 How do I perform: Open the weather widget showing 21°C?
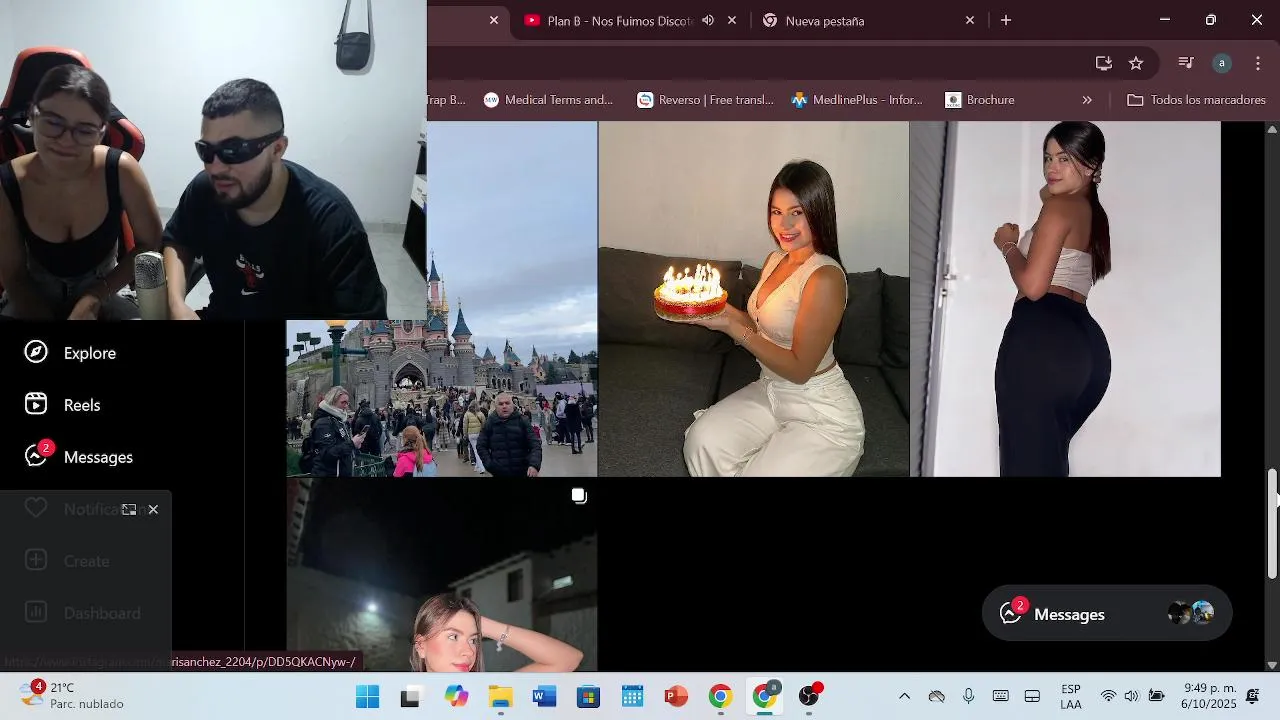tap(72, 695)
